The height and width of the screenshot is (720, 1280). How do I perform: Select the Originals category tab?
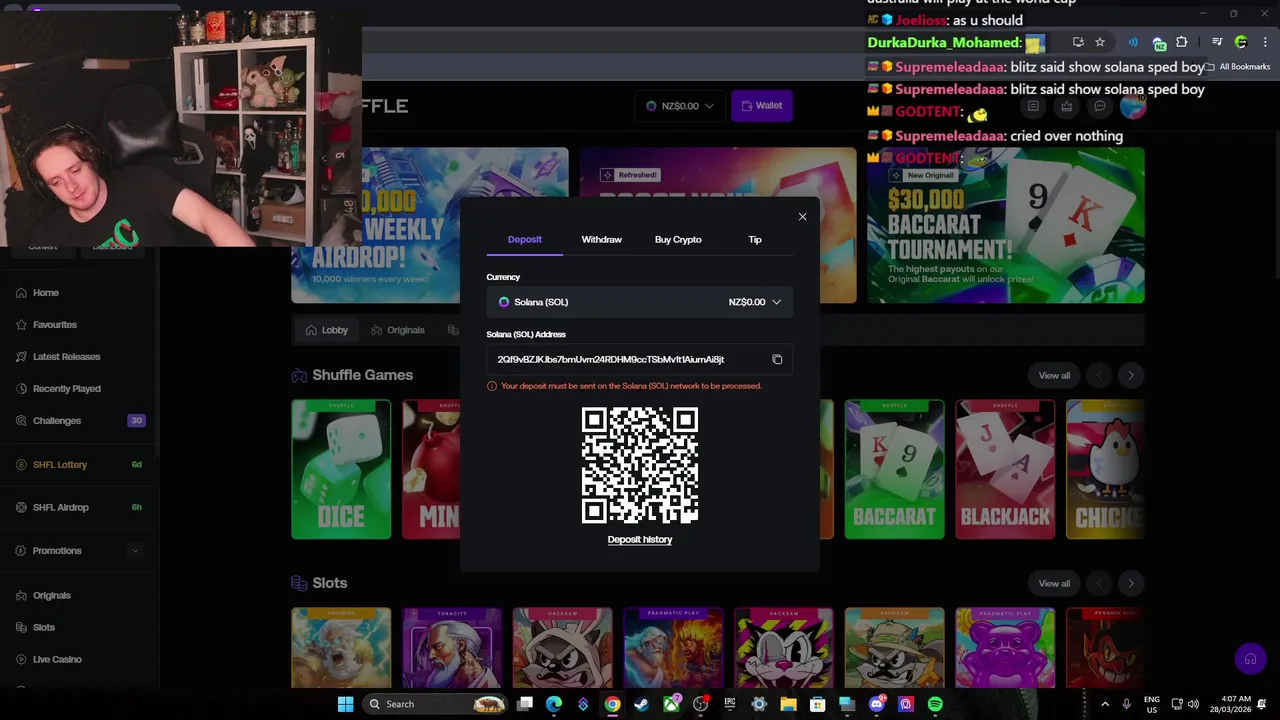397,330
